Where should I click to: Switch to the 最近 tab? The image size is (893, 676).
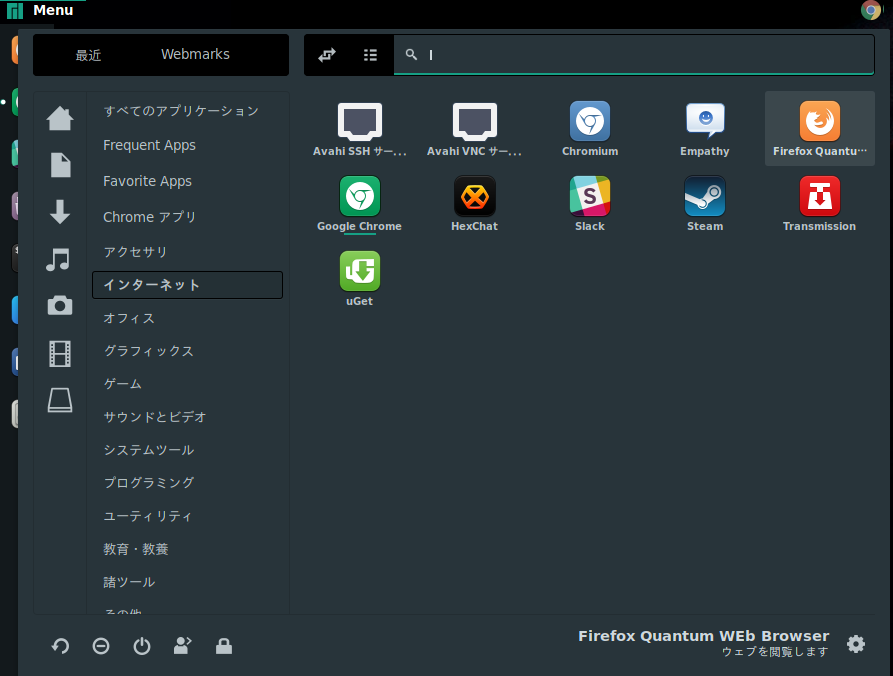tap(88, 54)
